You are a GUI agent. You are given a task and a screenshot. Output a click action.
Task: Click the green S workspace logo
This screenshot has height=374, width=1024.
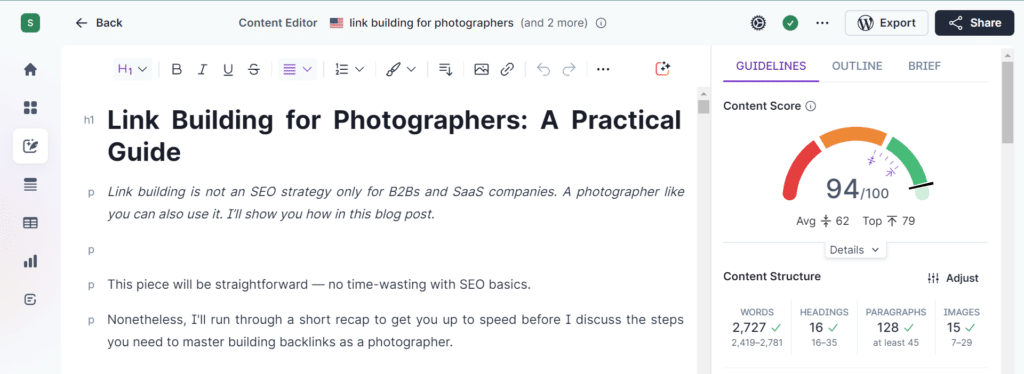[x=30, y=23]
